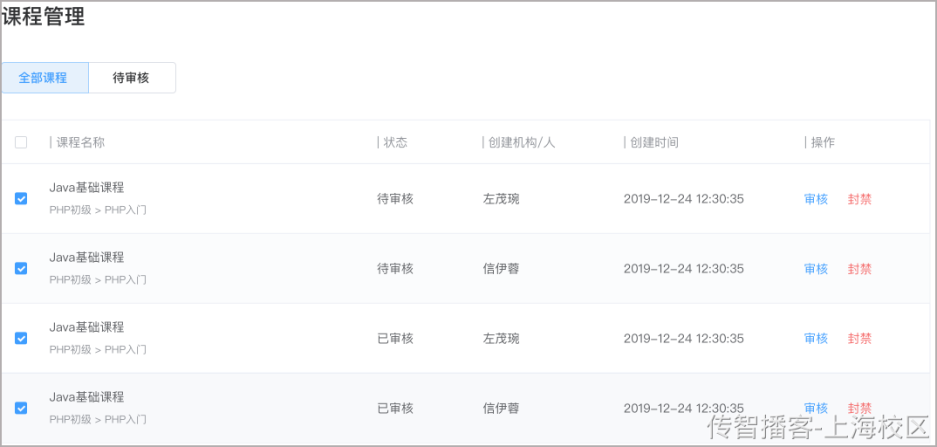The image size is (937, 447).
Task: Open the 待审核 tab
Action: pyautogui.click(x=131, y=78)
